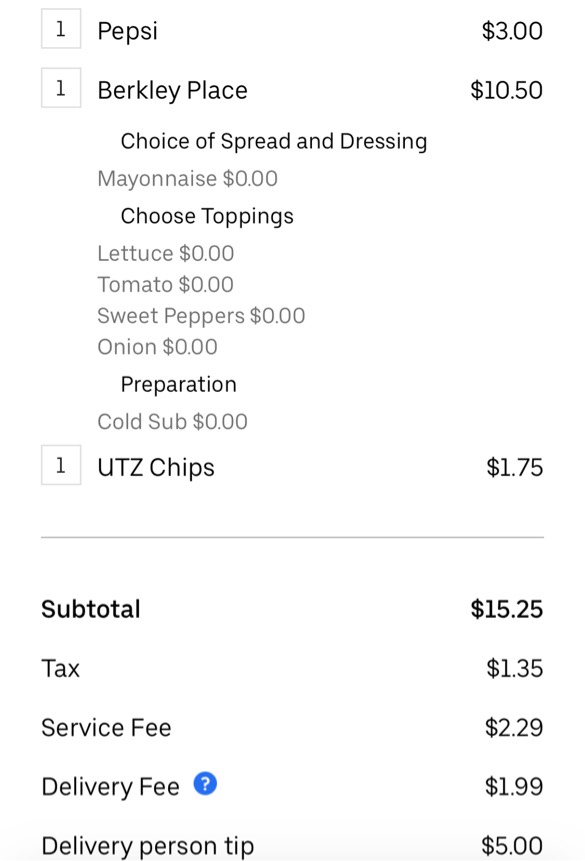The height and width of the screenshot is (861, 585).
Task: Click the Berkley Place quantity box
Action: [x=60, y=88]
